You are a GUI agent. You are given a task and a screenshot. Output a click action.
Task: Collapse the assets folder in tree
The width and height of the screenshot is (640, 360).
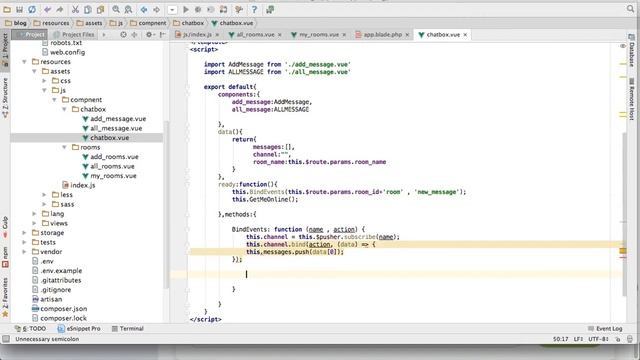click(35, 71)
